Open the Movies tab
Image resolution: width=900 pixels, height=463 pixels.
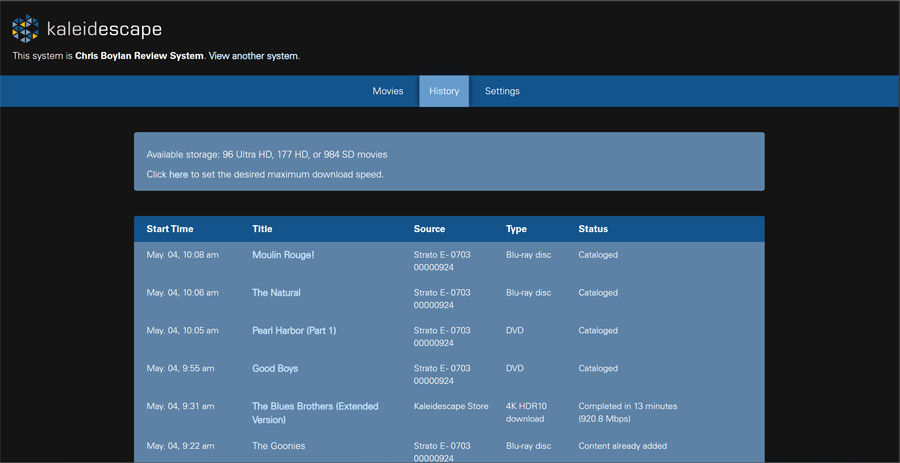tap(388, 91)
